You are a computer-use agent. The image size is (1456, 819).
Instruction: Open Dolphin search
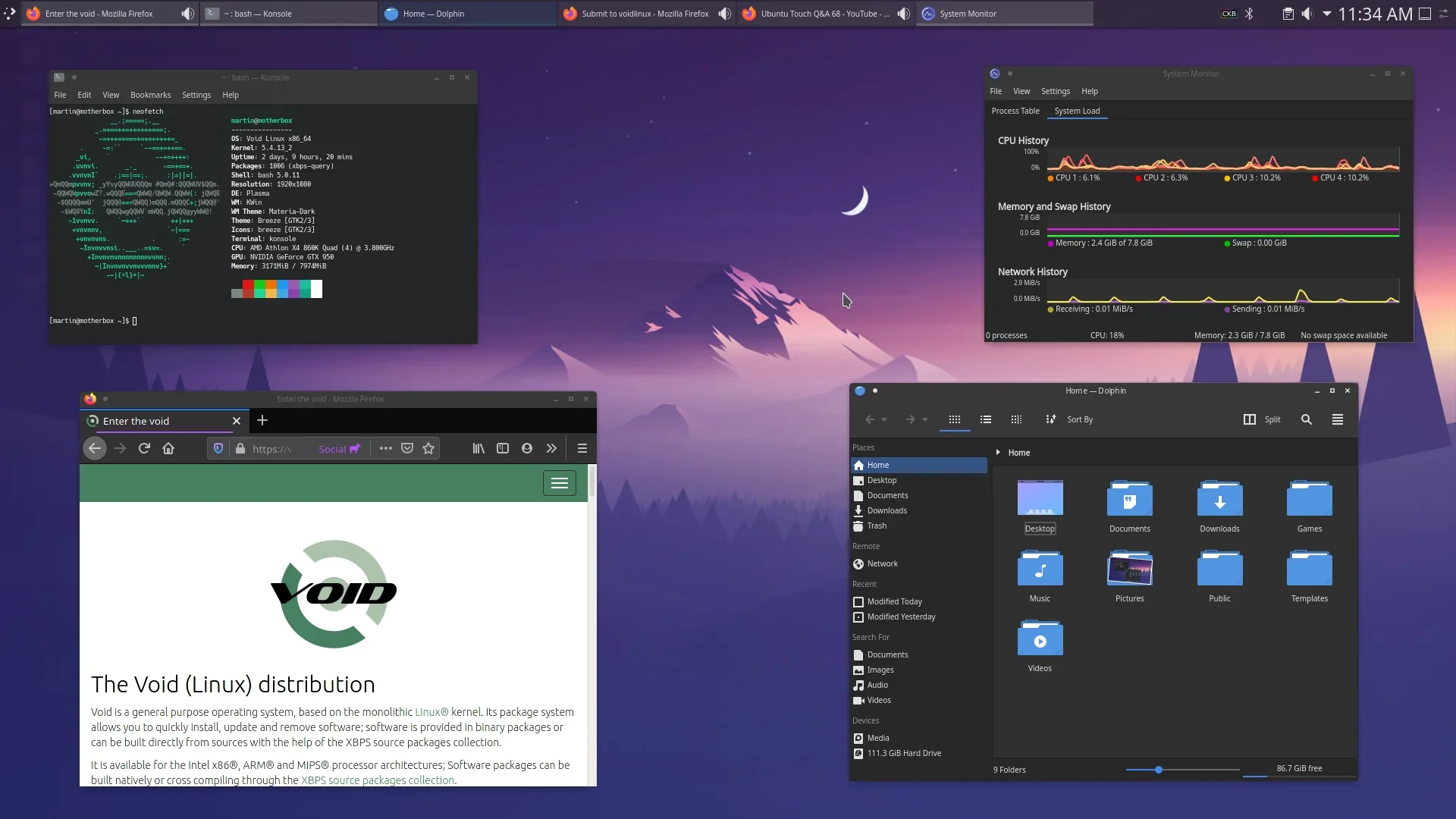pos(1307,419)
